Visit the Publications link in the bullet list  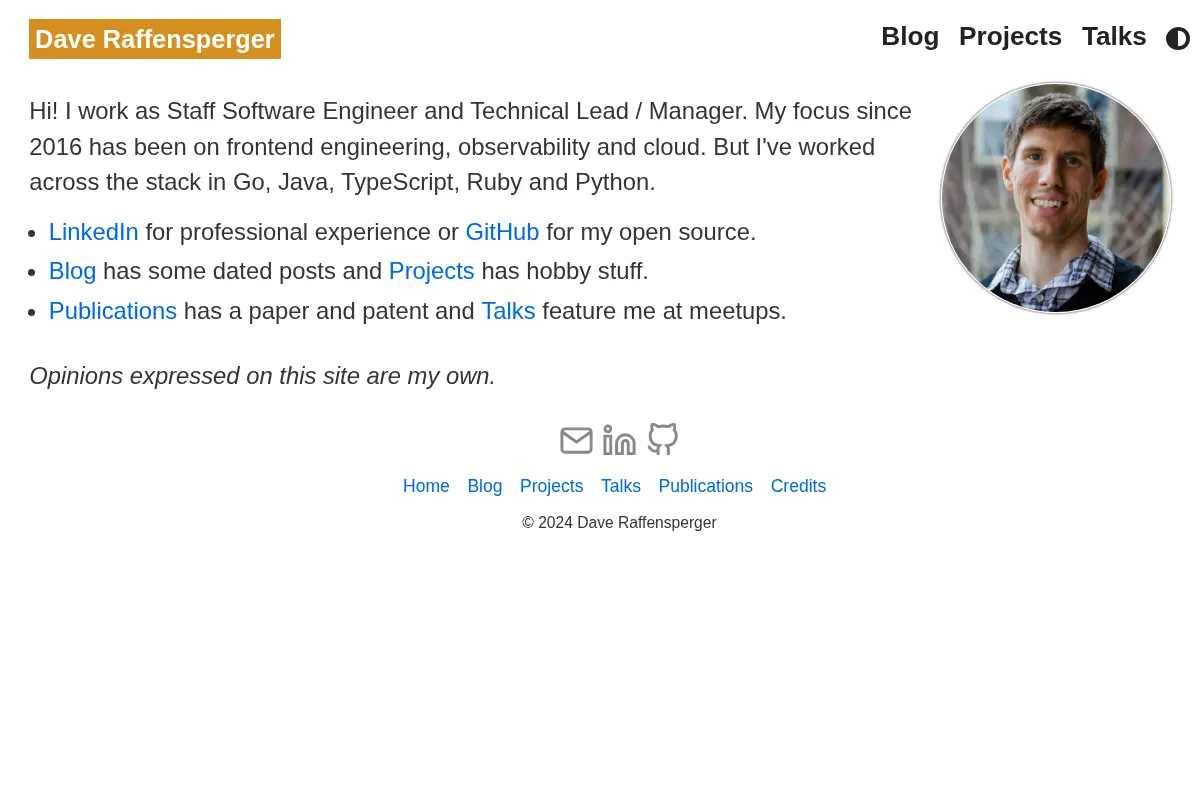coord(113,311)
